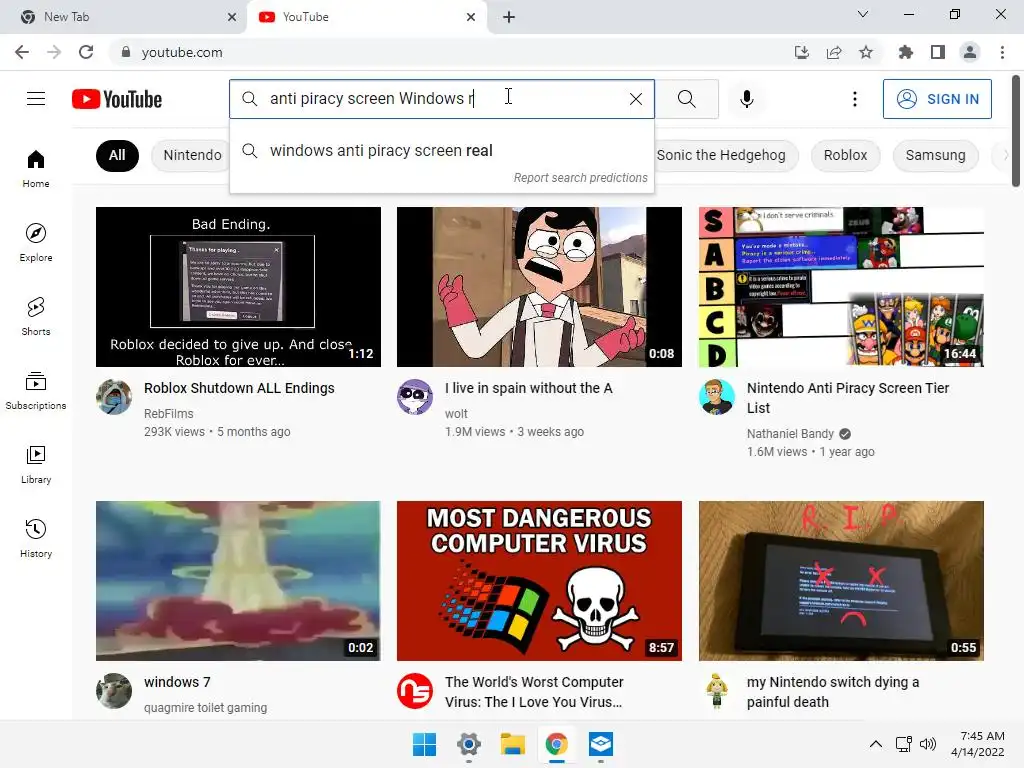Open Shorts in the sidebar
This screenshot has height=768, width=1024.
(36, 317)
